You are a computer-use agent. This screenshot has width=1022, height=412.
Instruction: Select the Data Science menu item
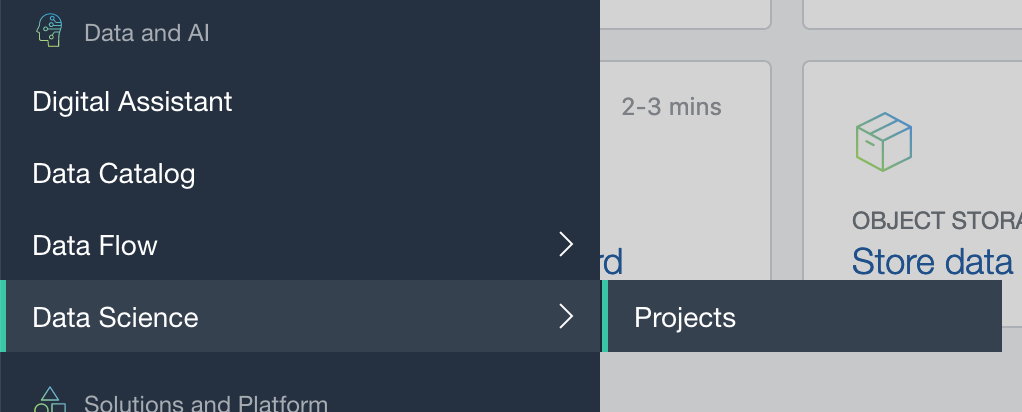(116, 318)
